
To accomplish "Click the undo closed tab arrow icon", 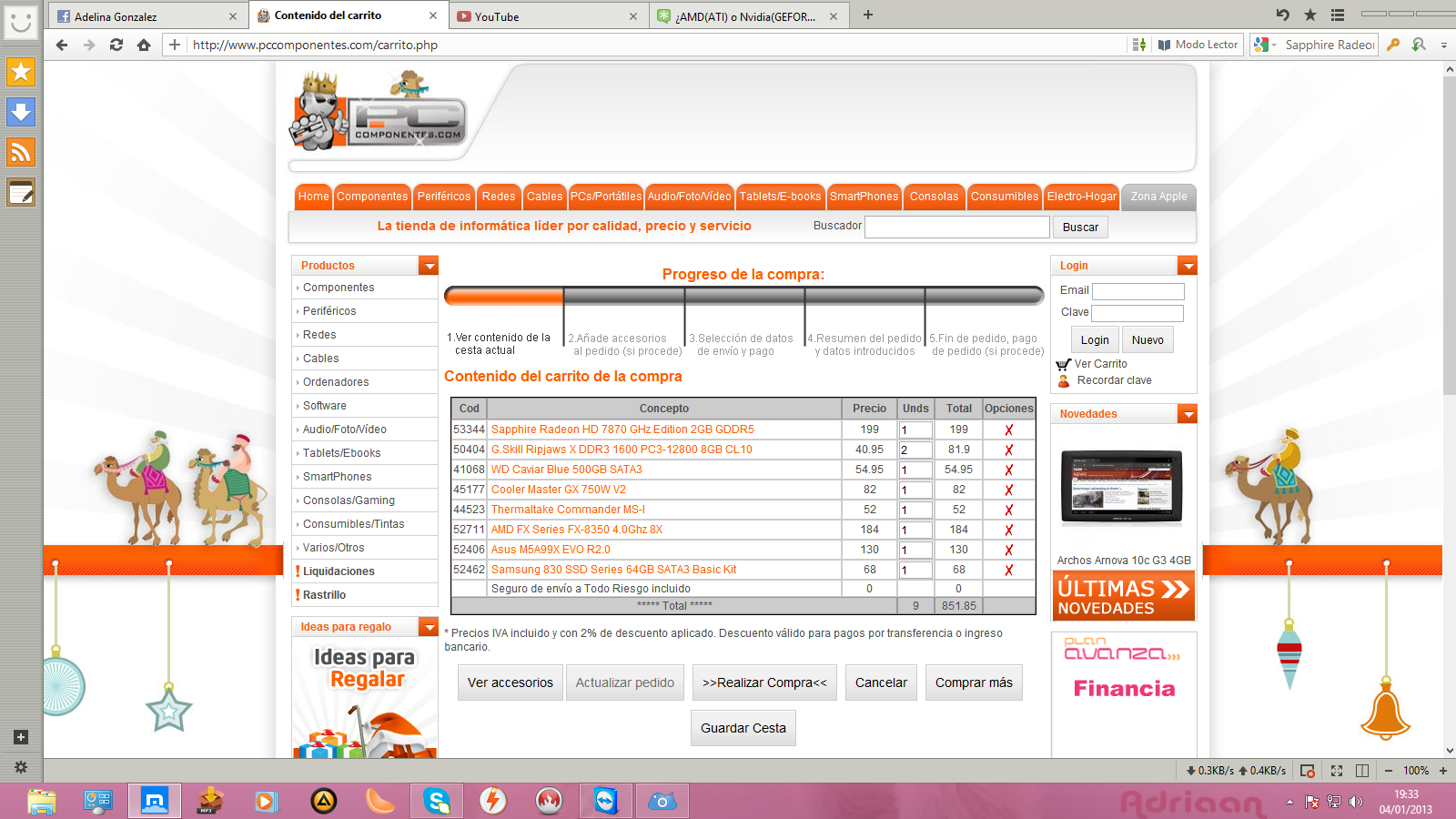I will pos(1283,15).
